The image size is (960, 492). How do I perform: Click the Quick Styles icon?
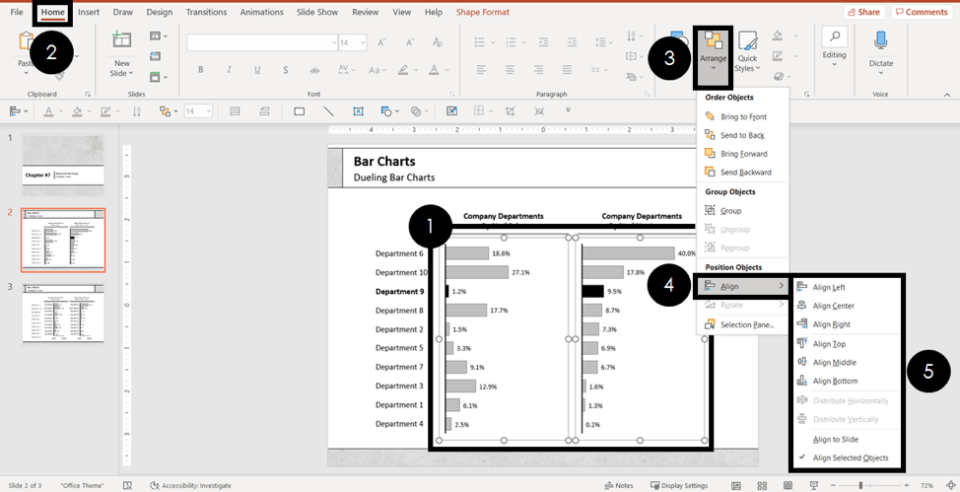click(x=747, y=42)
